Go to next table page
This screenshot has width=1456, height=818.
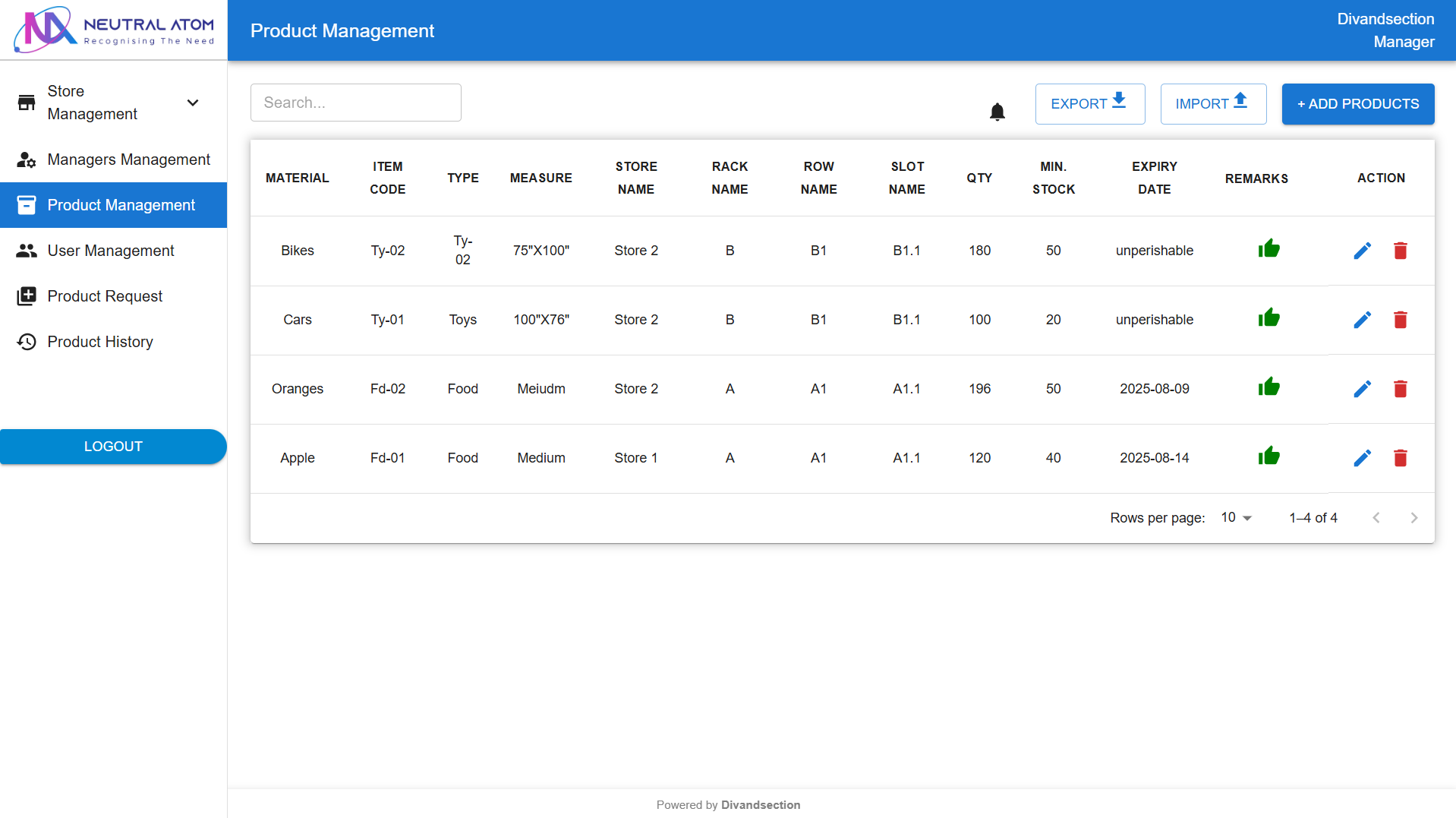(1413, 518)
